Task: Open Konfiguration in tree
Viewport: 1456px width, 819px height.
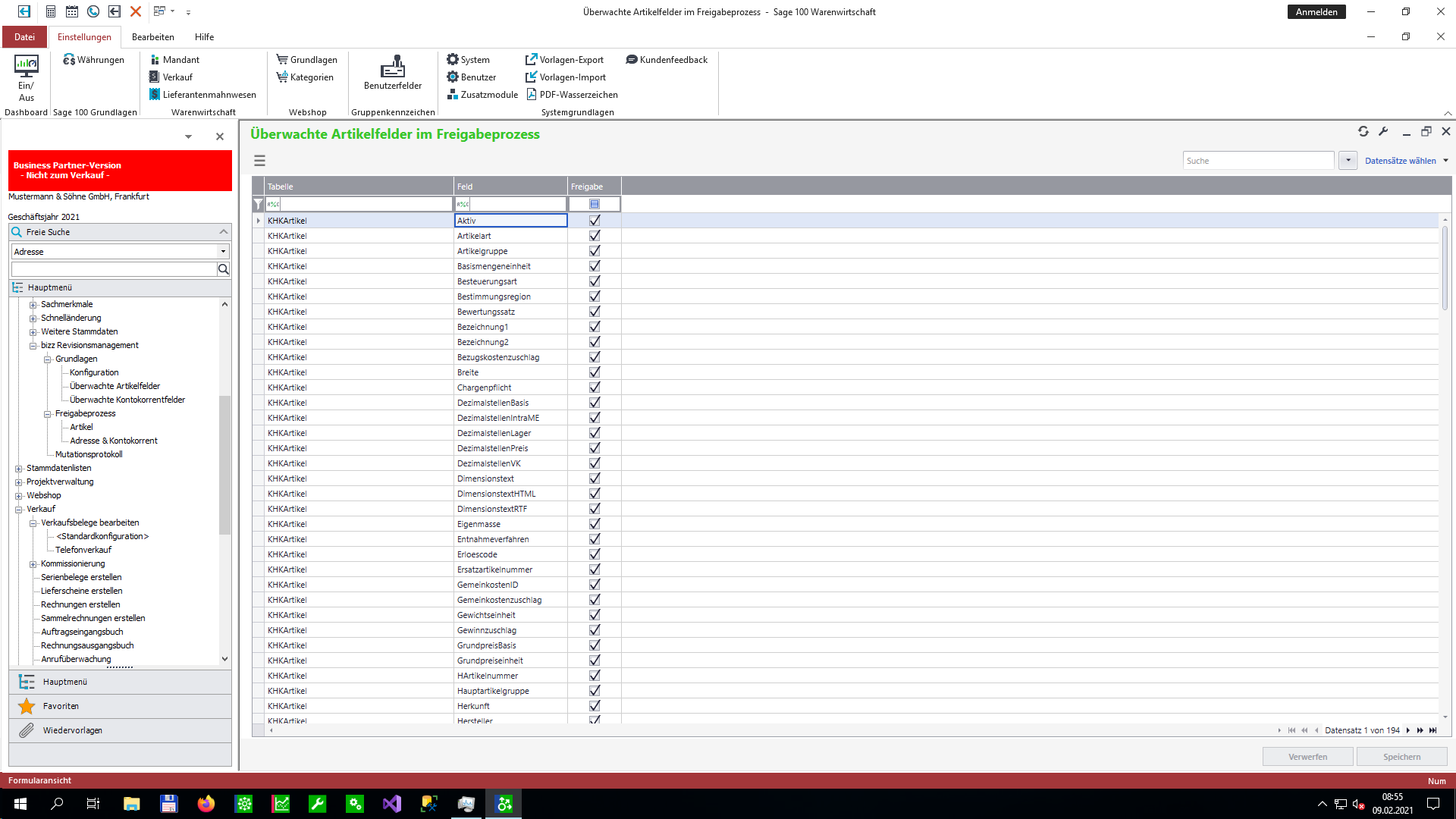Action: tap(94, 372)
